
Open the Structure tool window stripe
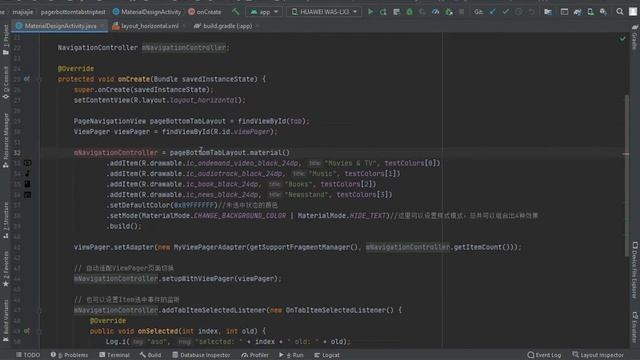coord(6,220)
